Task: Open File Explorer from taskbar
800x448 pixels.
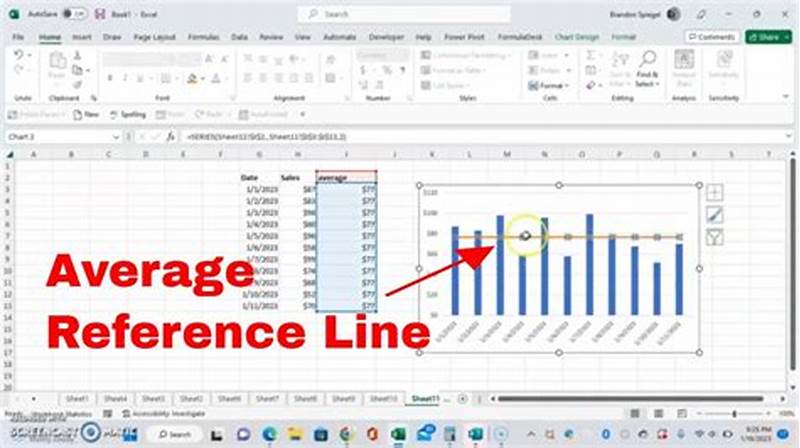Action: (295, 434)
